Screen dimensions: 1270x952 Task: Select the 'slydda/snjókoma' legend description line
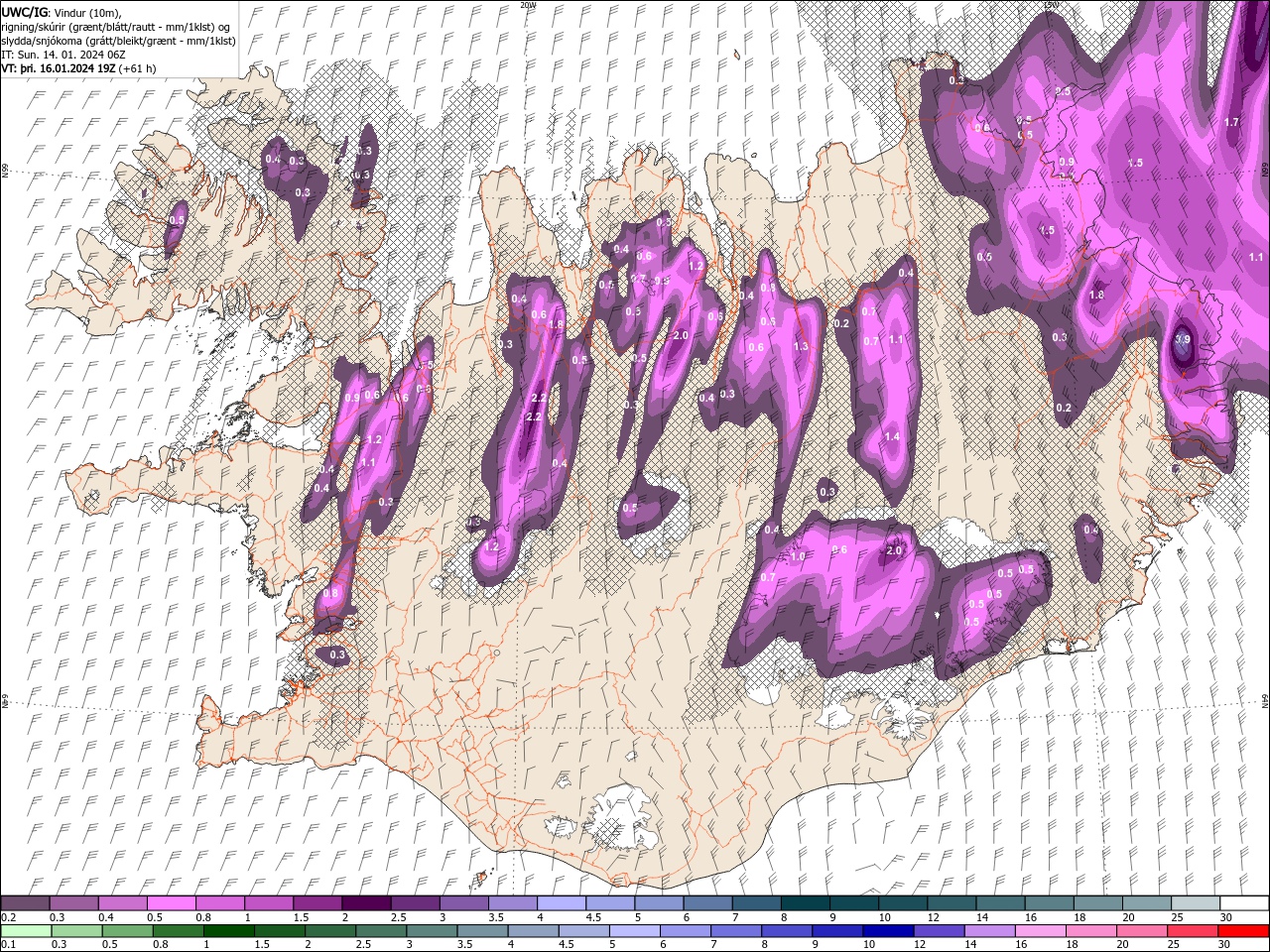click(x=117, y=40)
